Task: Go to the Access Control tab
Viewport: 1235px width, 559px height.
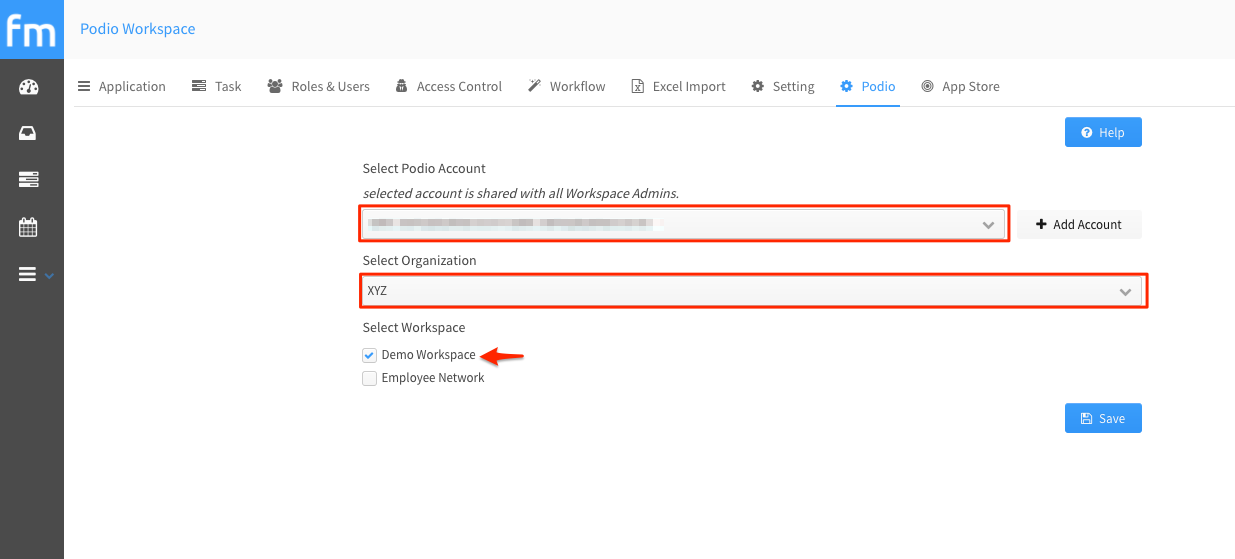Action: click(449, 87)
